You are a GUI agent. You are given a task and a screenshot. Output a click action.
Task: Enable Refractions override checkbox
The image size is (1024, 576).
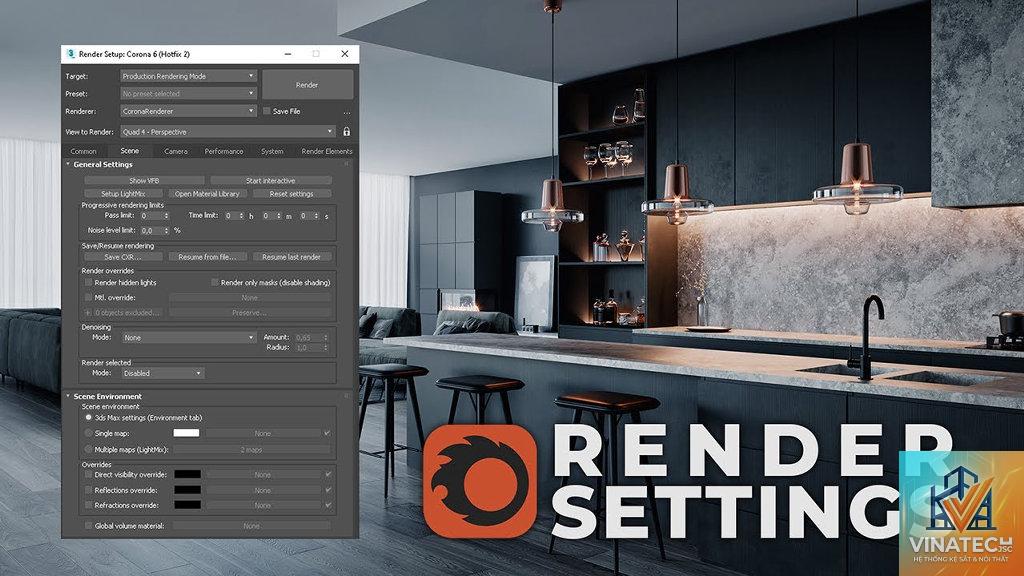(x=88, y=505)
